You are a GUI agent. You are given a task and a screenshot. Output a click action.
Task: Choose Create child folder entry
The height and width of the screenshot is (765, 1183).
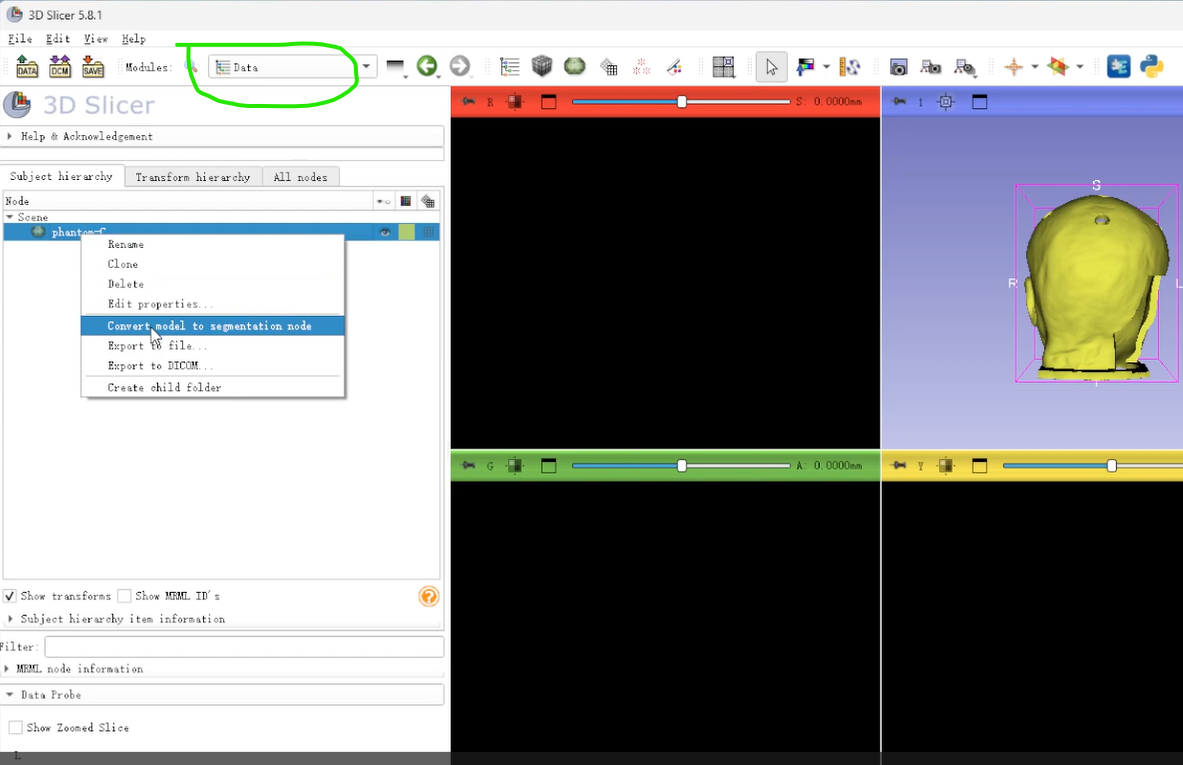pos(213,387)
